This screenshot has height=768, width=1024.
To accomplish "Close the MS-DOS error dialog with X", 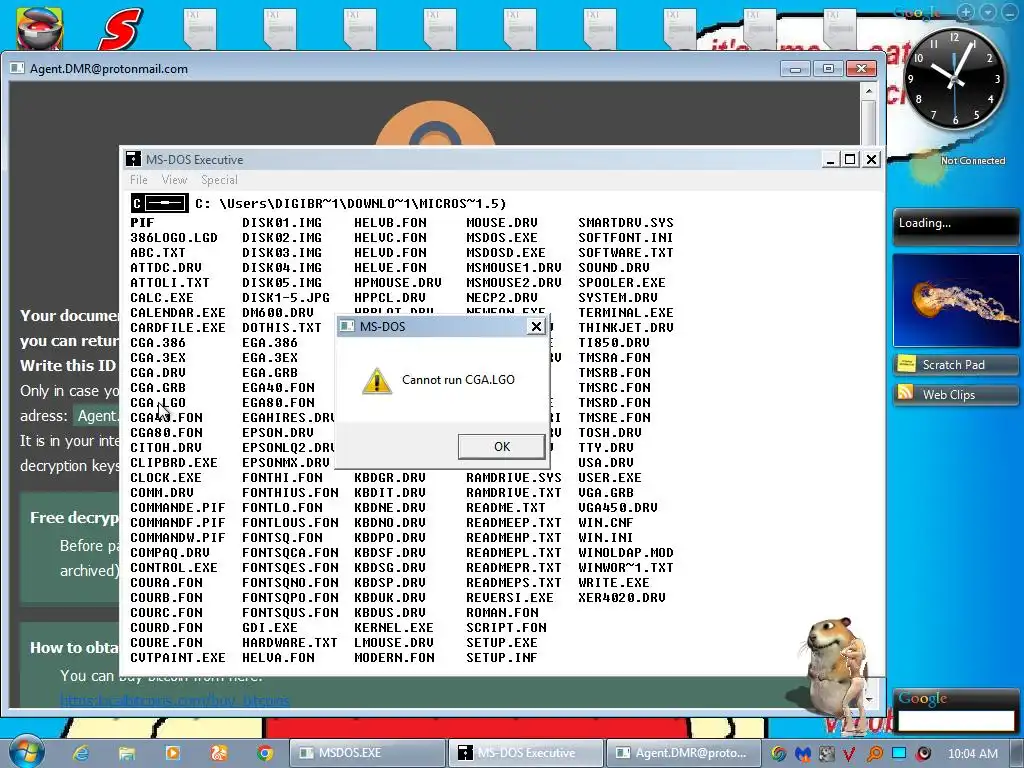I will pyautogui.click(x=536, y=326).
